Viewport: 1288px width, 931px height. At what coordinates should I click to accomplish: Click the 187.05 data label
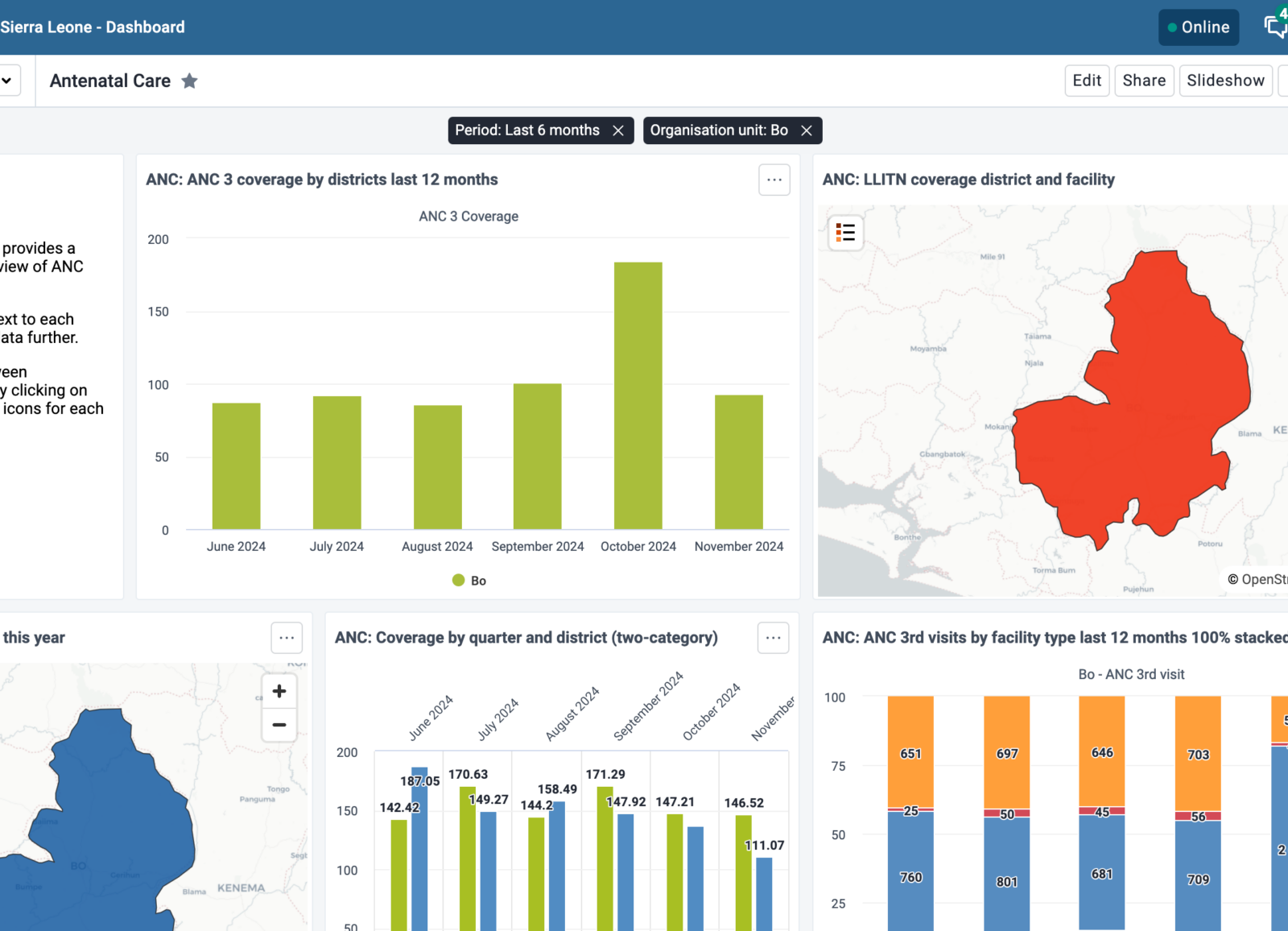(x=420, y=781)
